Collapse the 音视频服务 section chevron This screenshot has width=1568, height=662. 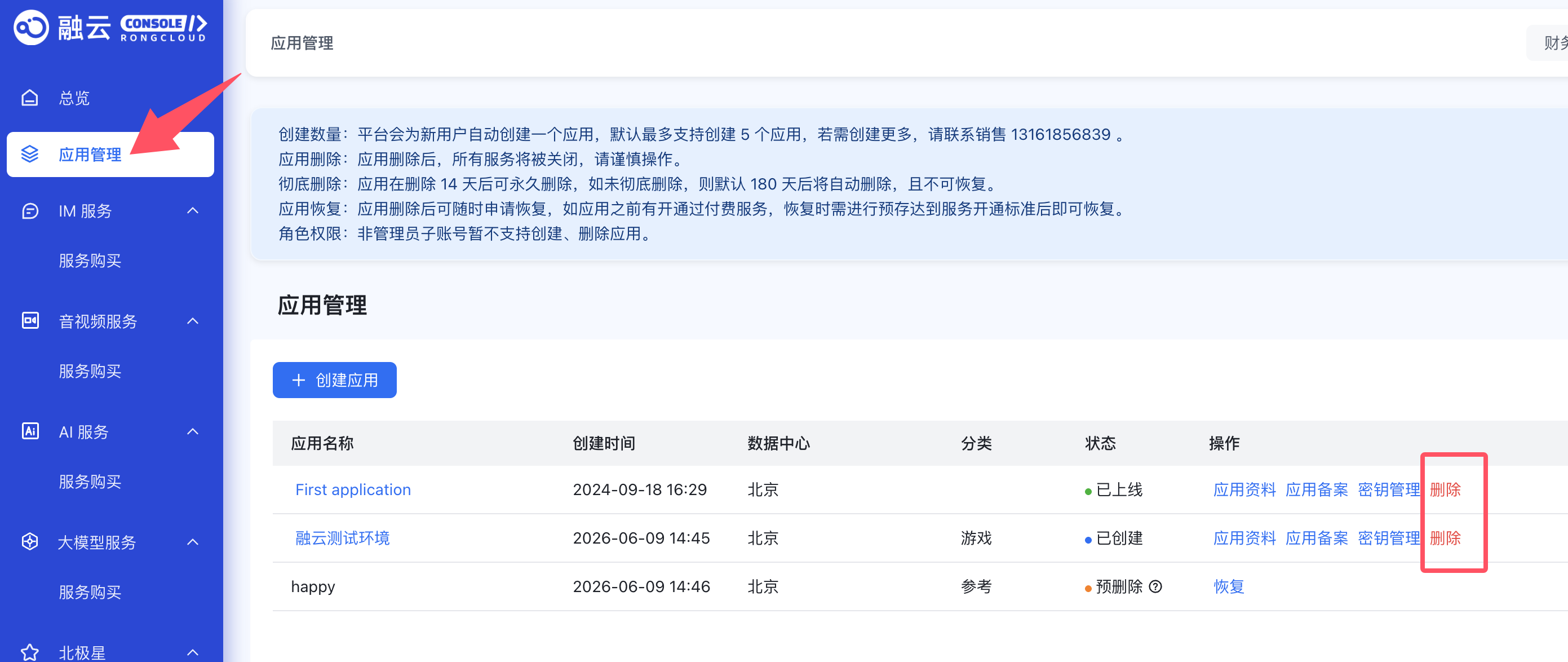tap(193, 321)
